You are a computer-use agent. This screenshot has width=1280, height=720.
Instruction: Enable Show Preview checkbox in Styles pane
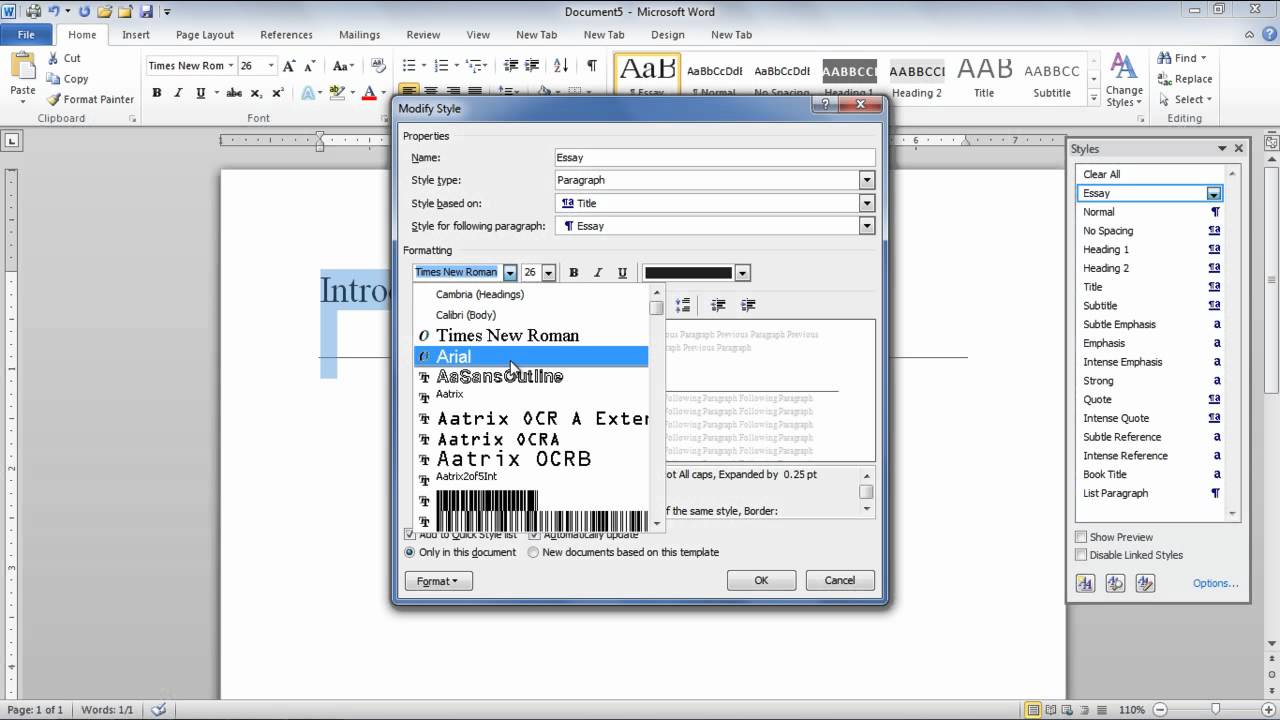(x=1081, y=537)
